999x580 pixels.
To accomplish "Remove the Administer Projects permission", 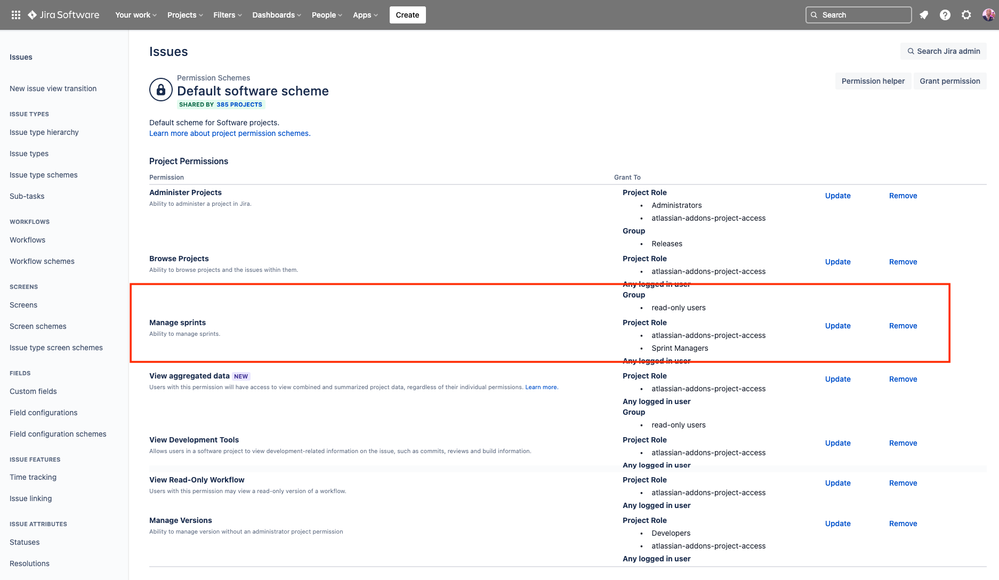I will point(903,196).
